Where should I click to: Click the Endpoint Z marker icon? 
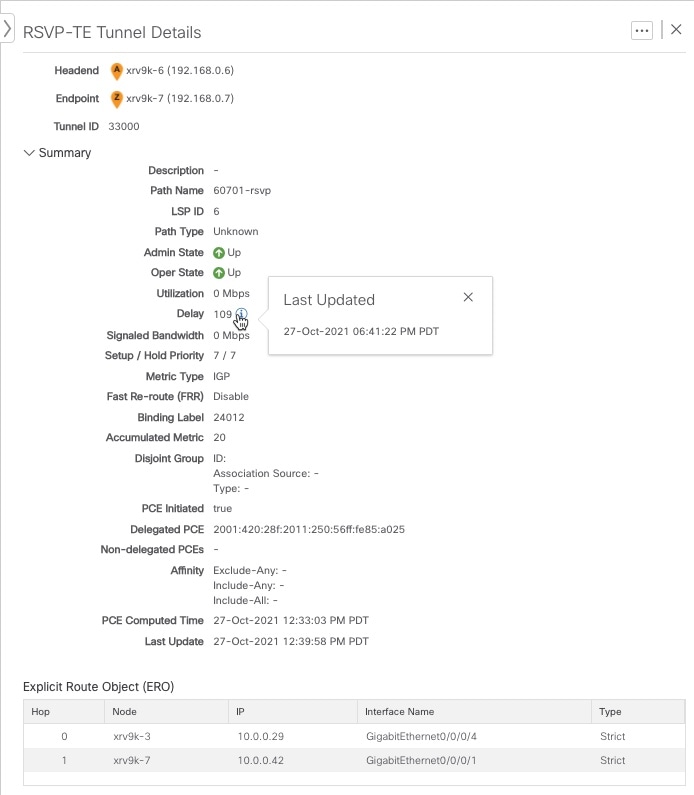tap(117, 99)
